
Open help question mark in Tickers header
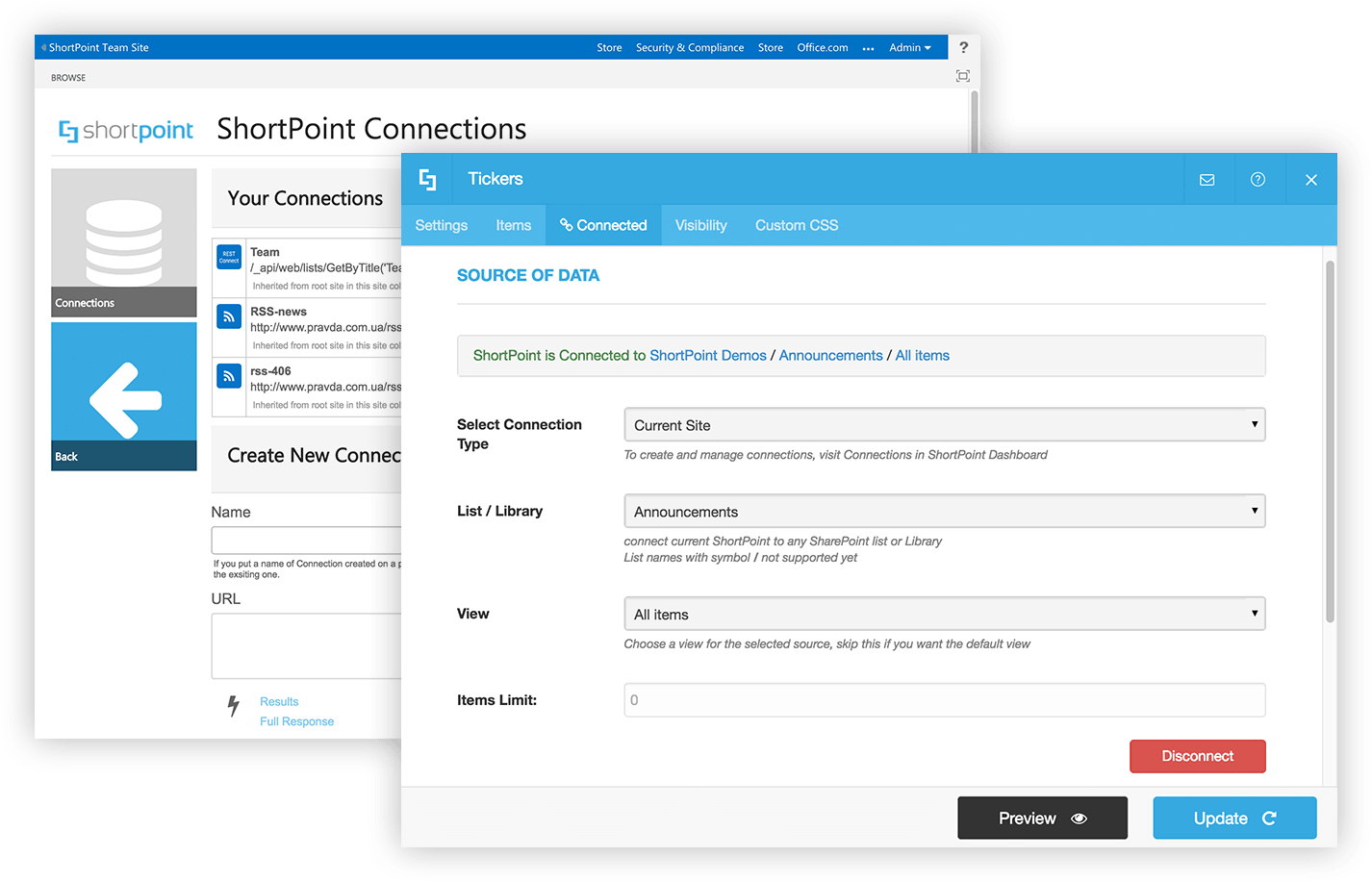(x=1258, y=180)
